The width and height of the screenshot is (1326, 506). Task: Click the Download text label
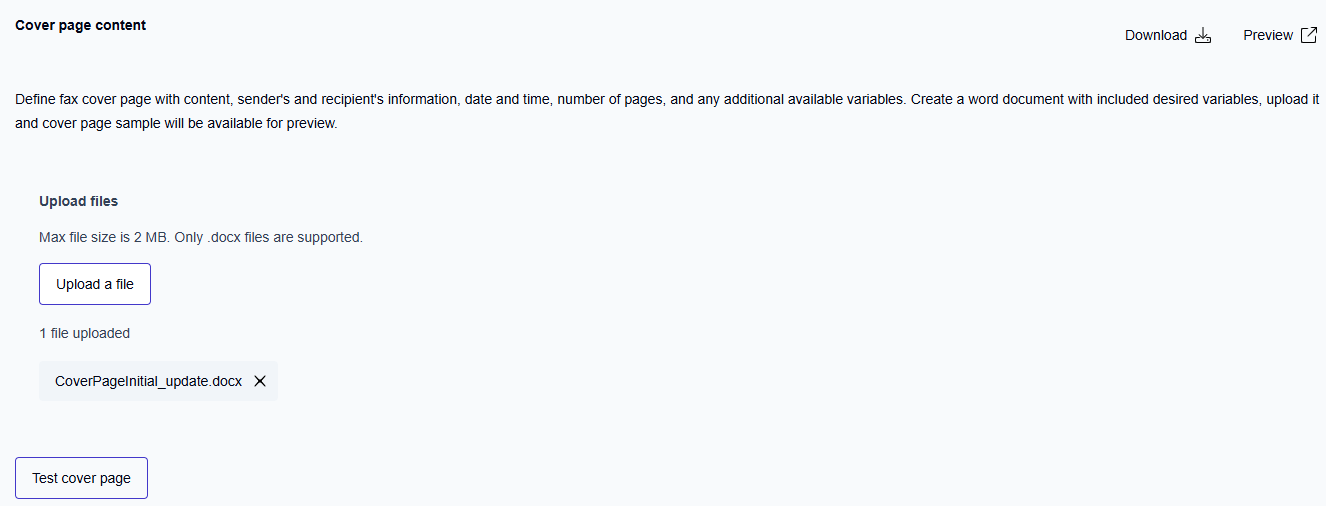point(1155,36)
